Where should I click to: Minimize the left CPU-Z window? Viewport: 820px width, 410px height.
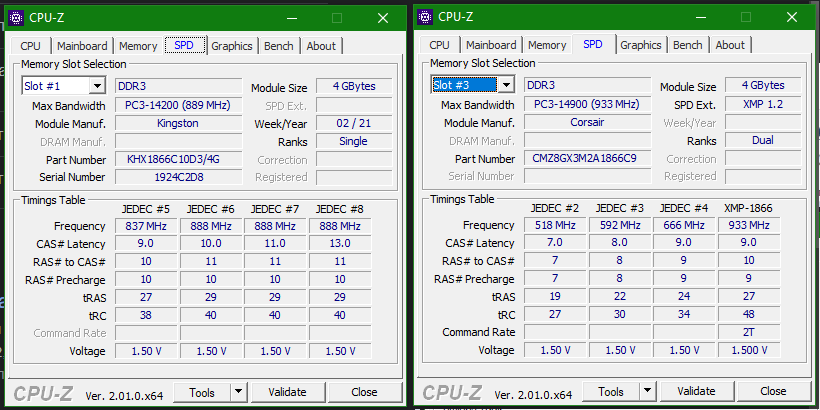(x=293, y=18)
